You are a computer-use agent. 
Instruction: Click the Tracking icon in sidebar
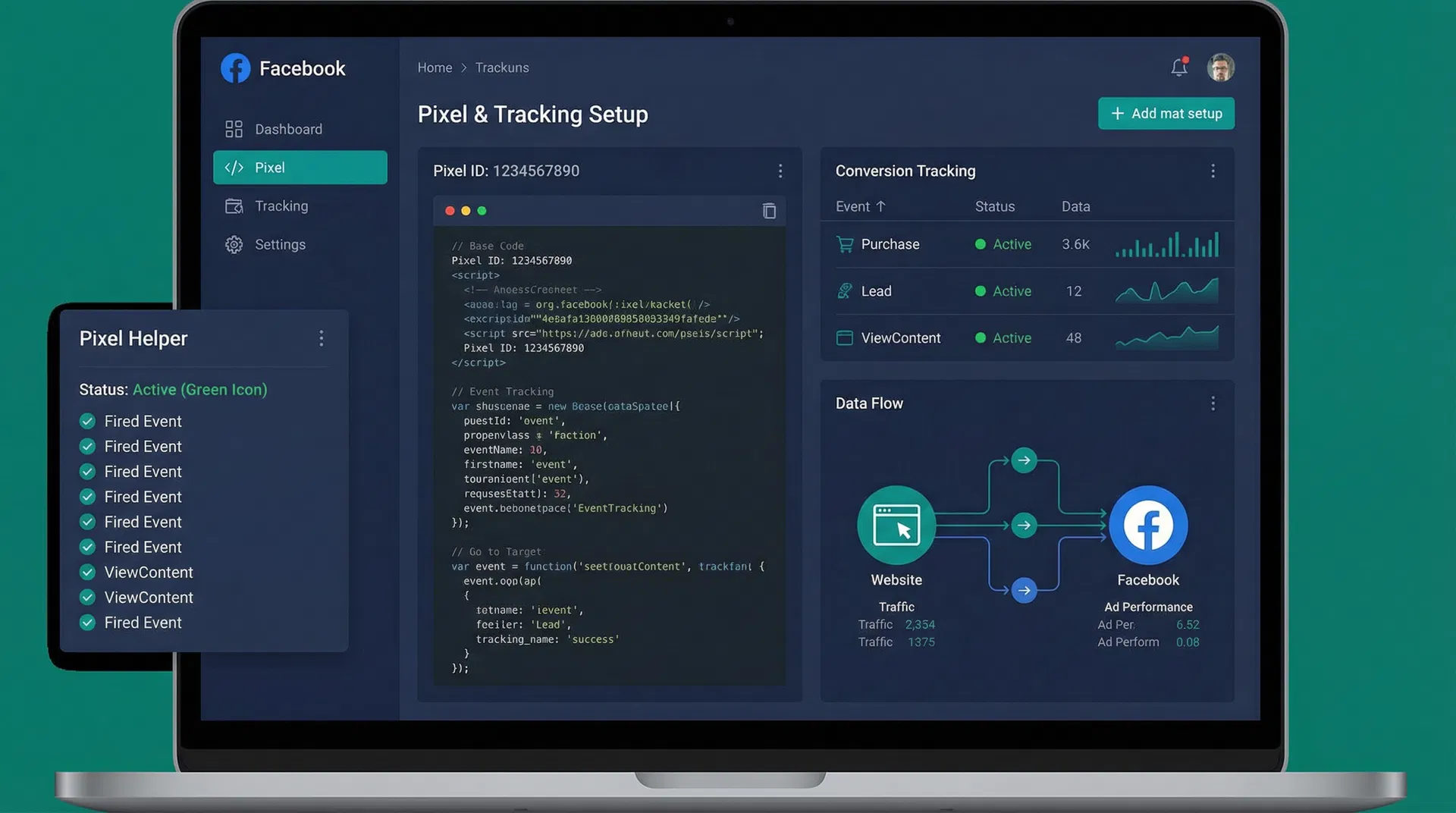pos(235,206)
